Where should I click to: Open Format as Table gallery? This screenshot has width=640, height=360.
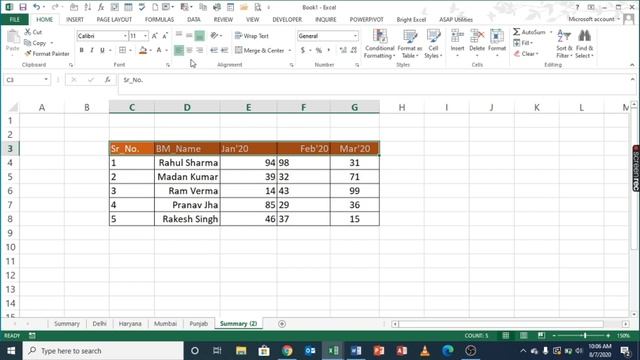pyautogui.click(x=409, y=44)
